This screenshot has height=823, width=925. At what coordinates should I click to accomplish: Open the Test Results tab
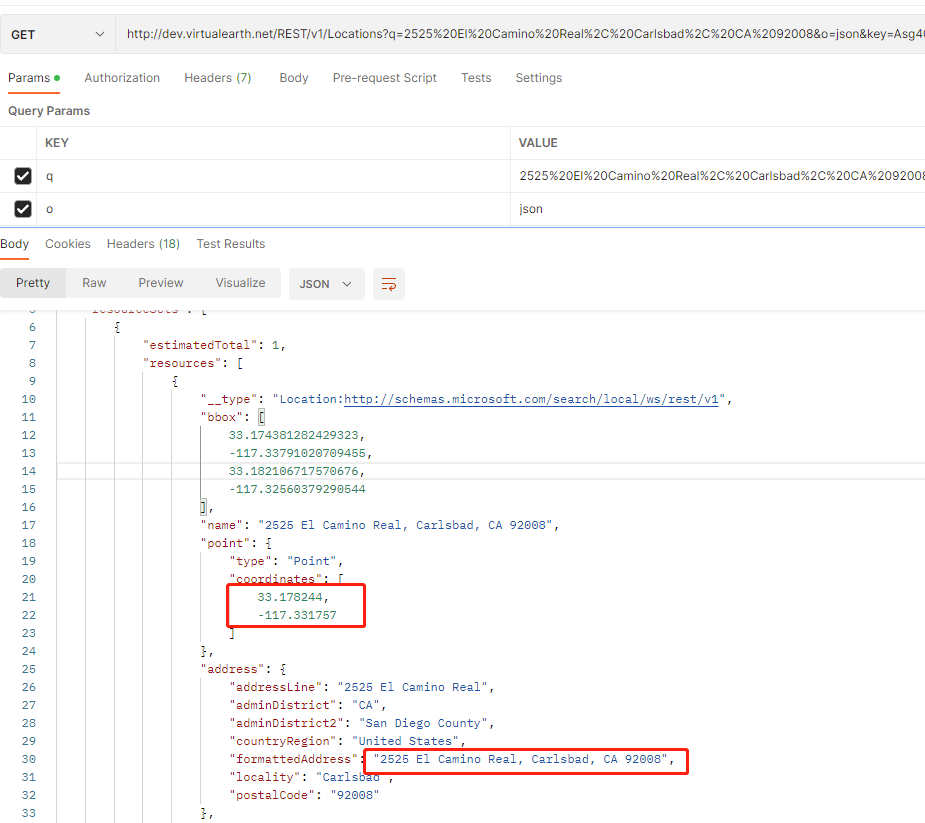pos(231,244)
